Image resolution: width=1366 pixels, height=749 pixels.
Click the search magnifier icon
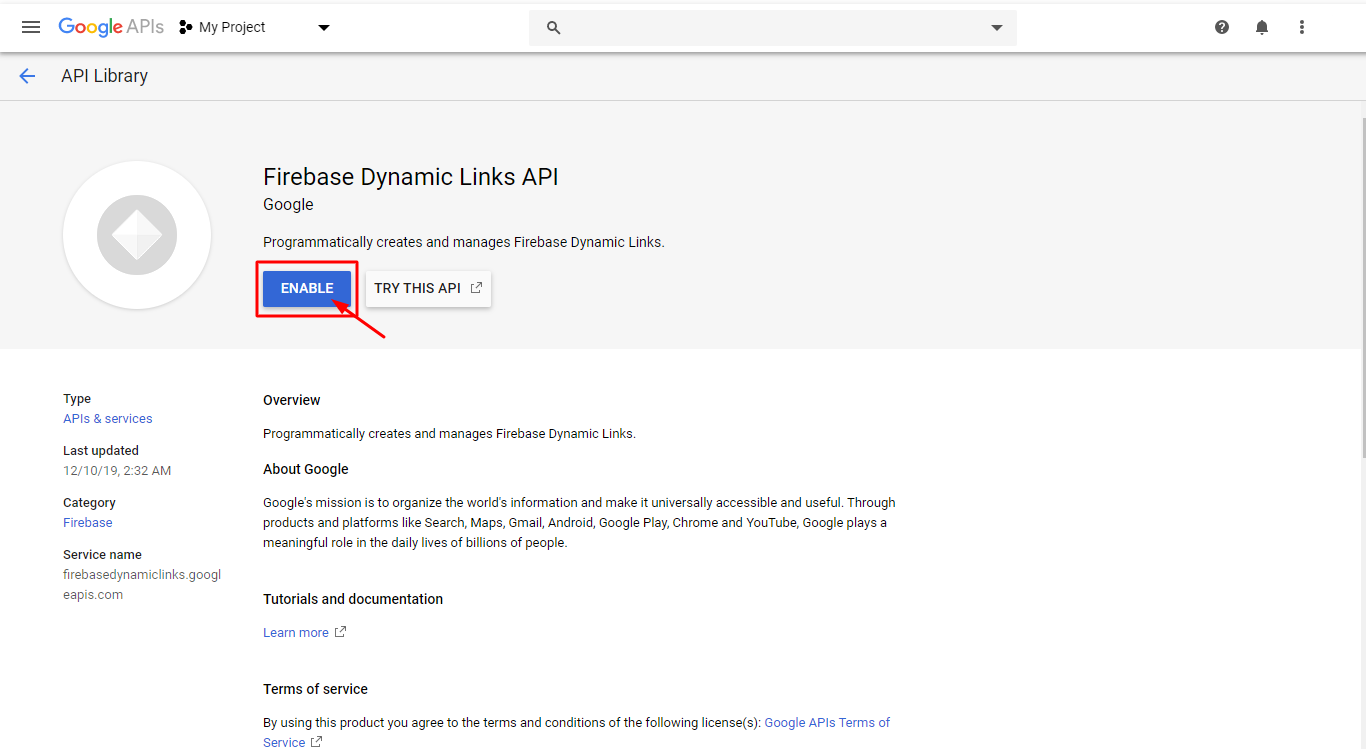(x=554, y=28)
